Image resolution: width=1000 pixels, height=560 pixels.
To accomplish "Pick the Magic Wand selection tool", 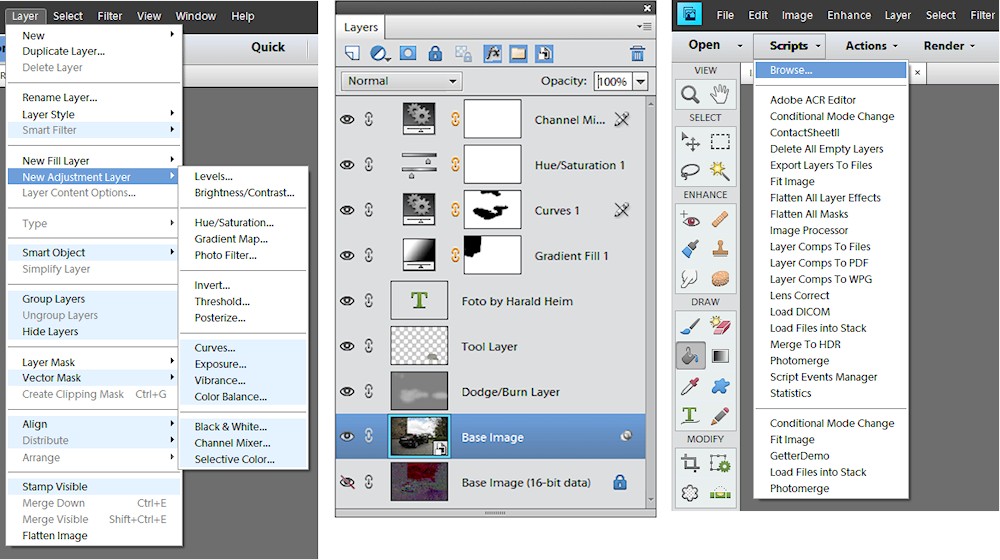I will click(719, 170).
